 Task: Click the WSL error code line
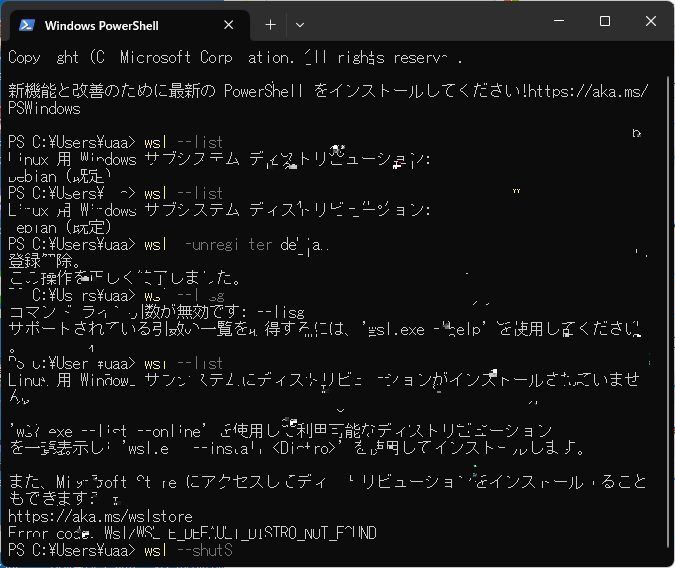pyautogui.click(x=192, y=534)
